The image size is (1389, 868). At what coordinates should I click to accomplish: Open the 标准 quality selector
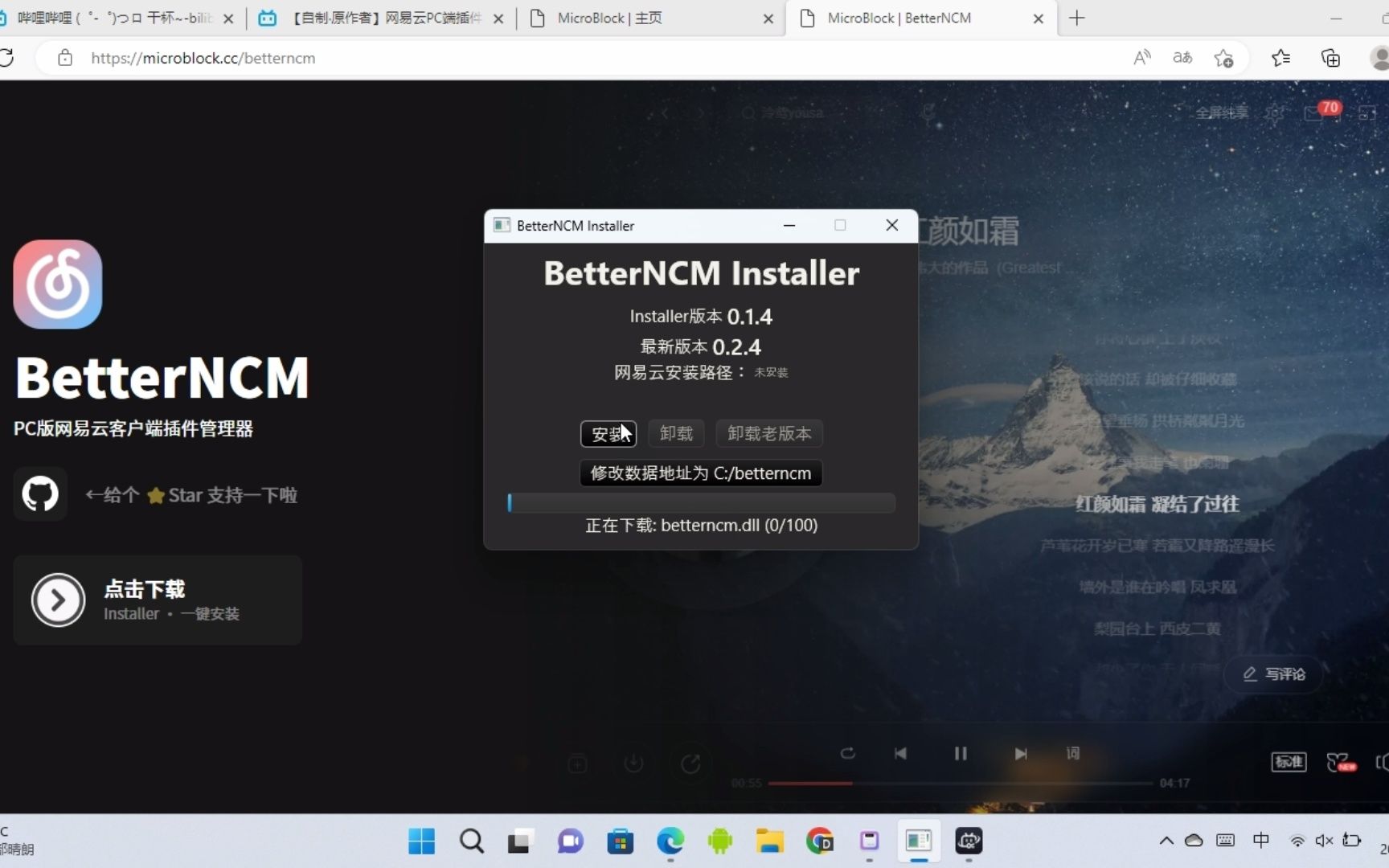(1289, 761)
